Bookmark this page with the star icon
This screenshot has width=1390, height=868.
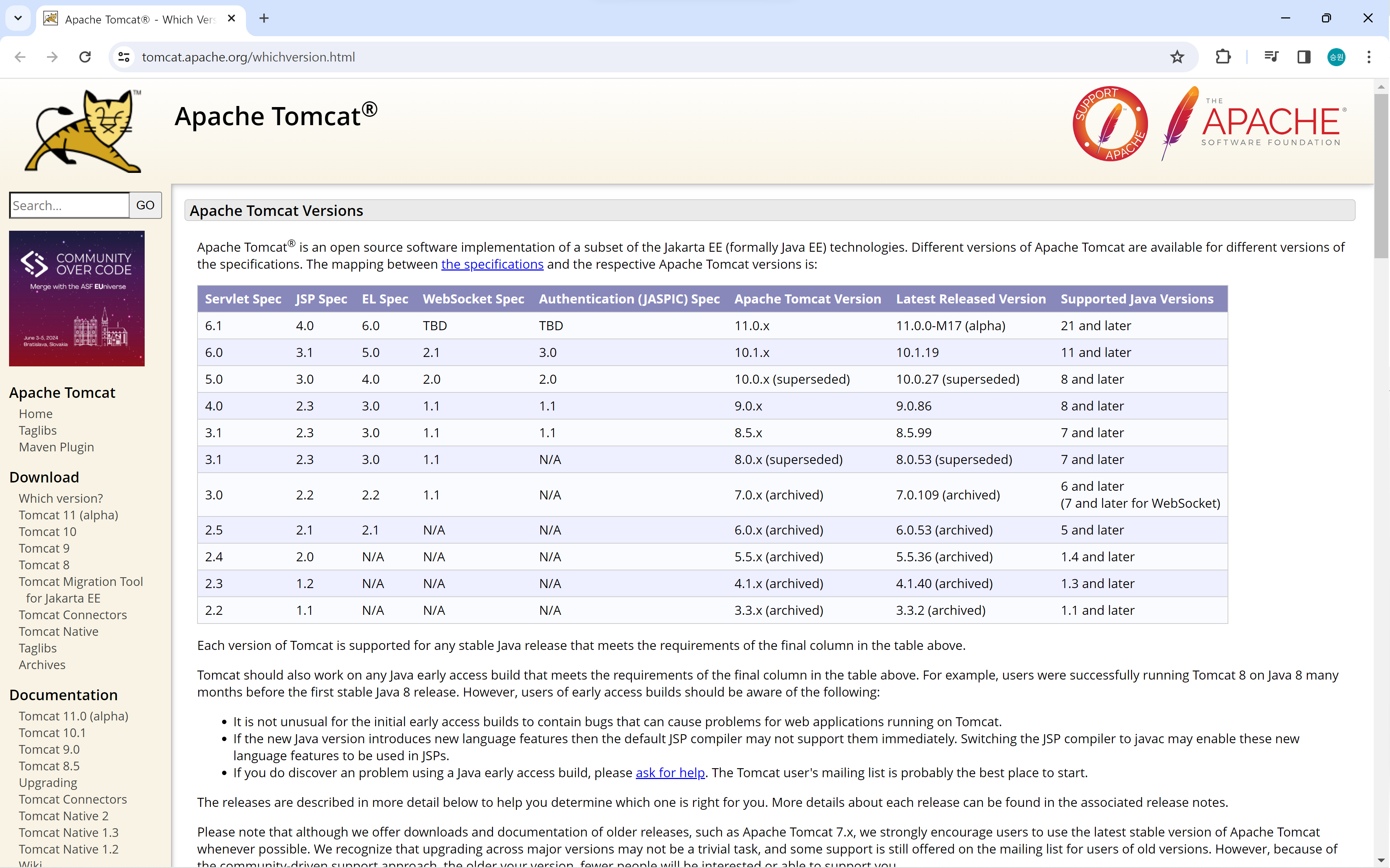[1178, 57]
